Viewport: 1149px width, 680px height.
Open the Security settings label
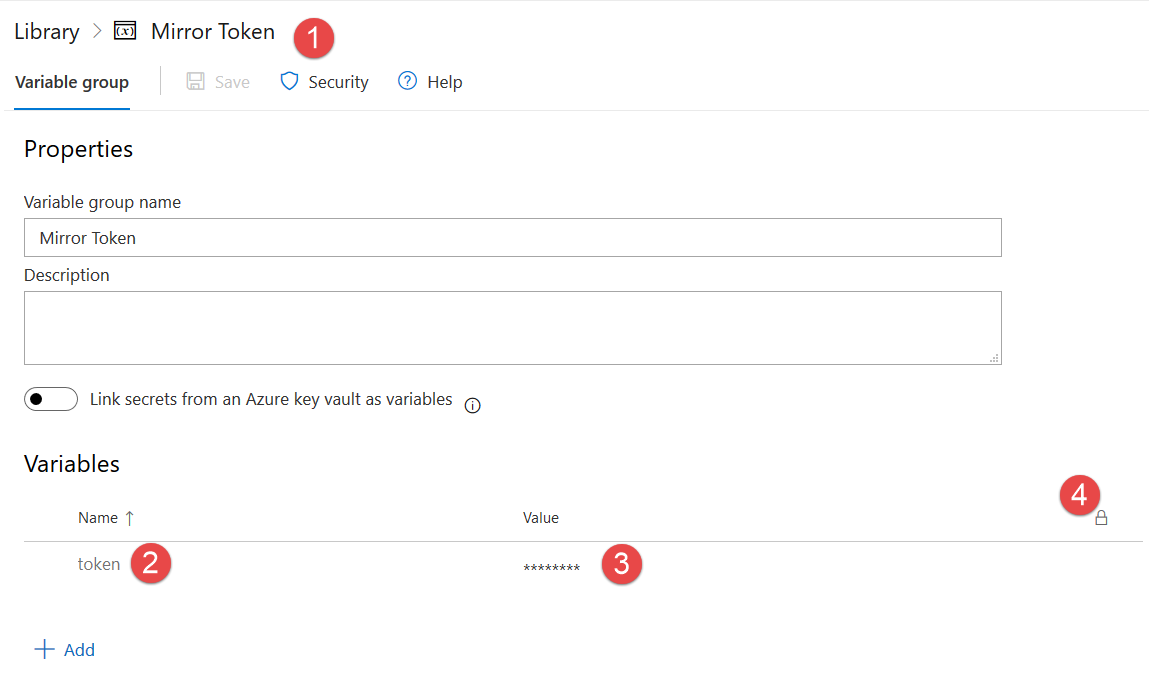pos(338,82)
